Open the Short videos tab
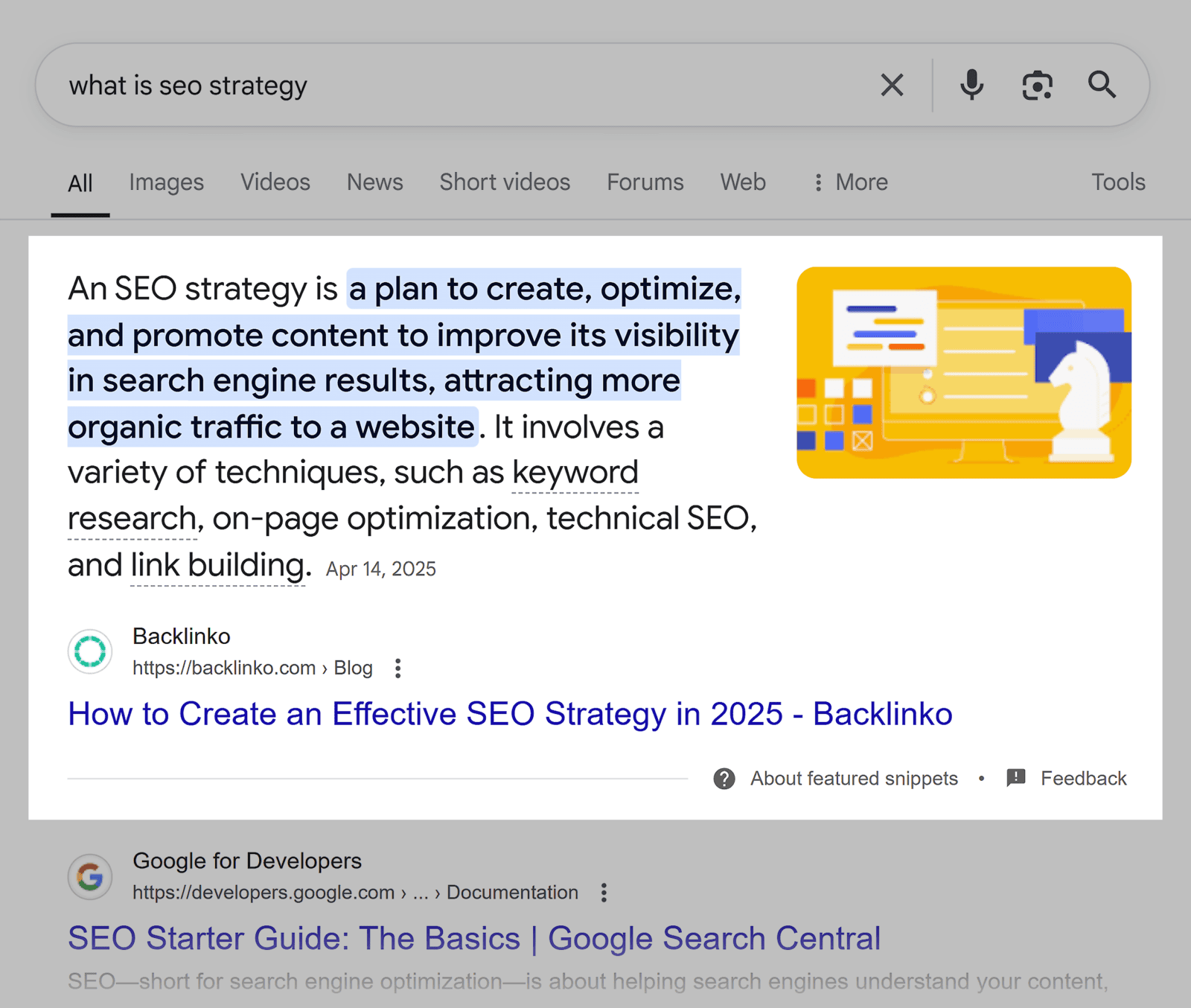The image size is (1191, 1008). [504, 182]
